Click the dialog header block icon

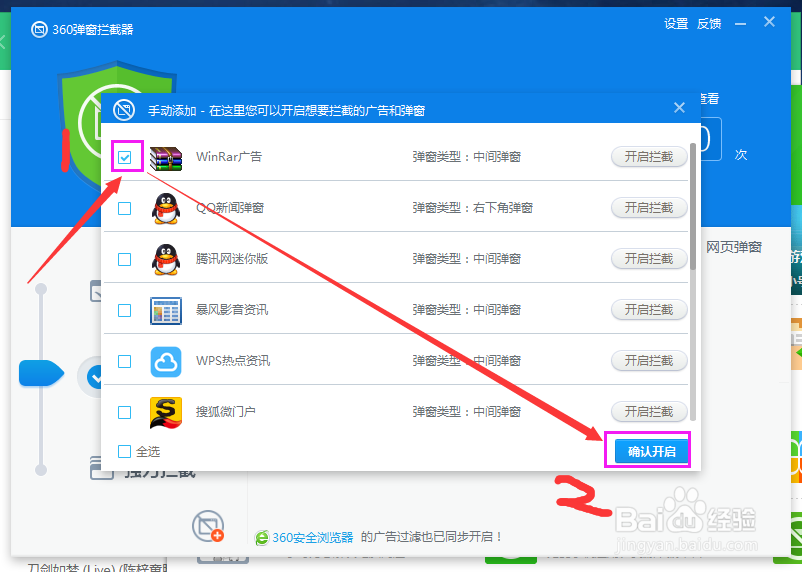point(124,109)
